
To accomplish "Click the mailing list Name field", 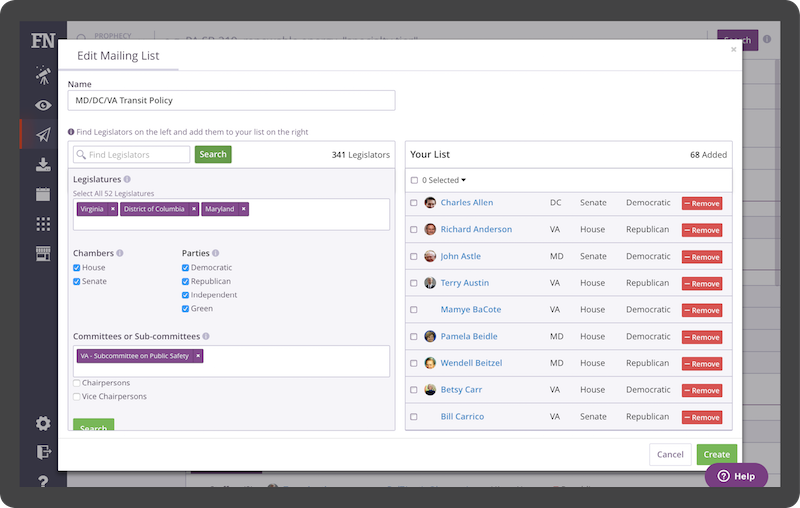I will (232, 100).
